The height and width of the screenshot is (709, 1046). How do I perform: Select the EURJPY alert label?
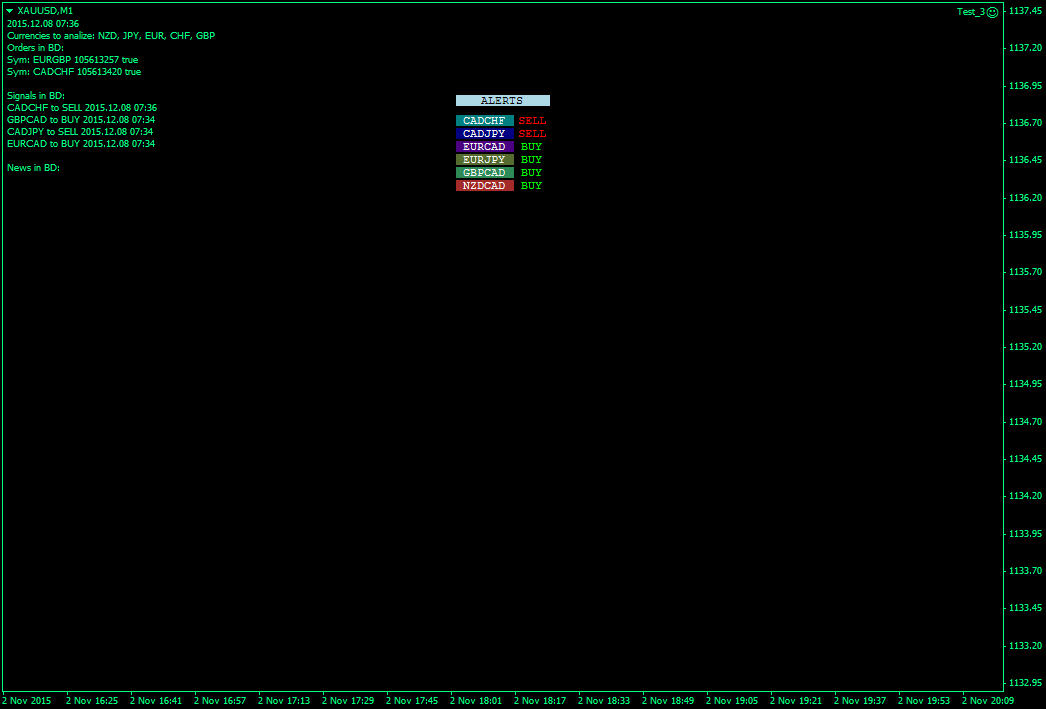(484, 159)
